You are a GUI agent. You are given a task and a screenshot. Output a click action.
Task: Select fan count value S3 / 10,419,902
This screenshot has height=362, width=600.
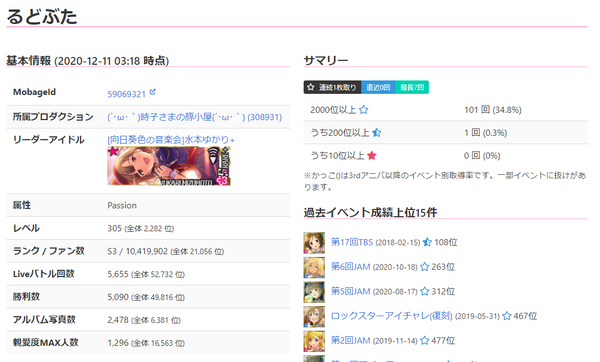[165, 251]
